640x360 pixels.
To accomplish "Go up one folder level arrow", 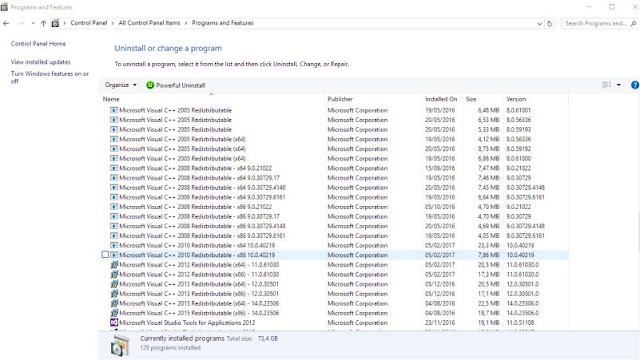I will pyautogui.click(x=43, y=23).
